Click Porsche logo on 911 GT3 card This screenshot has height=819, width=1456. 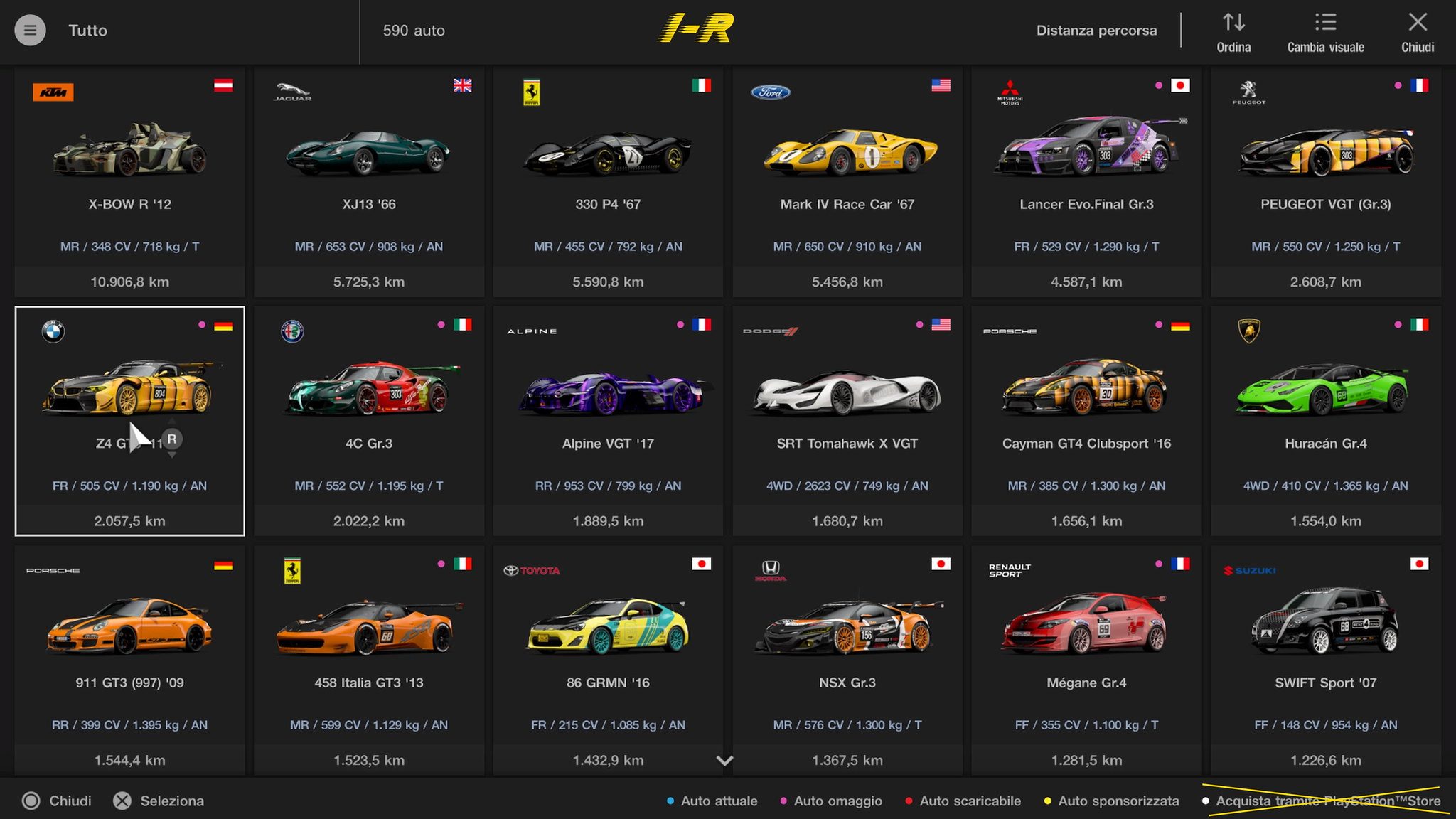(53, 571)
